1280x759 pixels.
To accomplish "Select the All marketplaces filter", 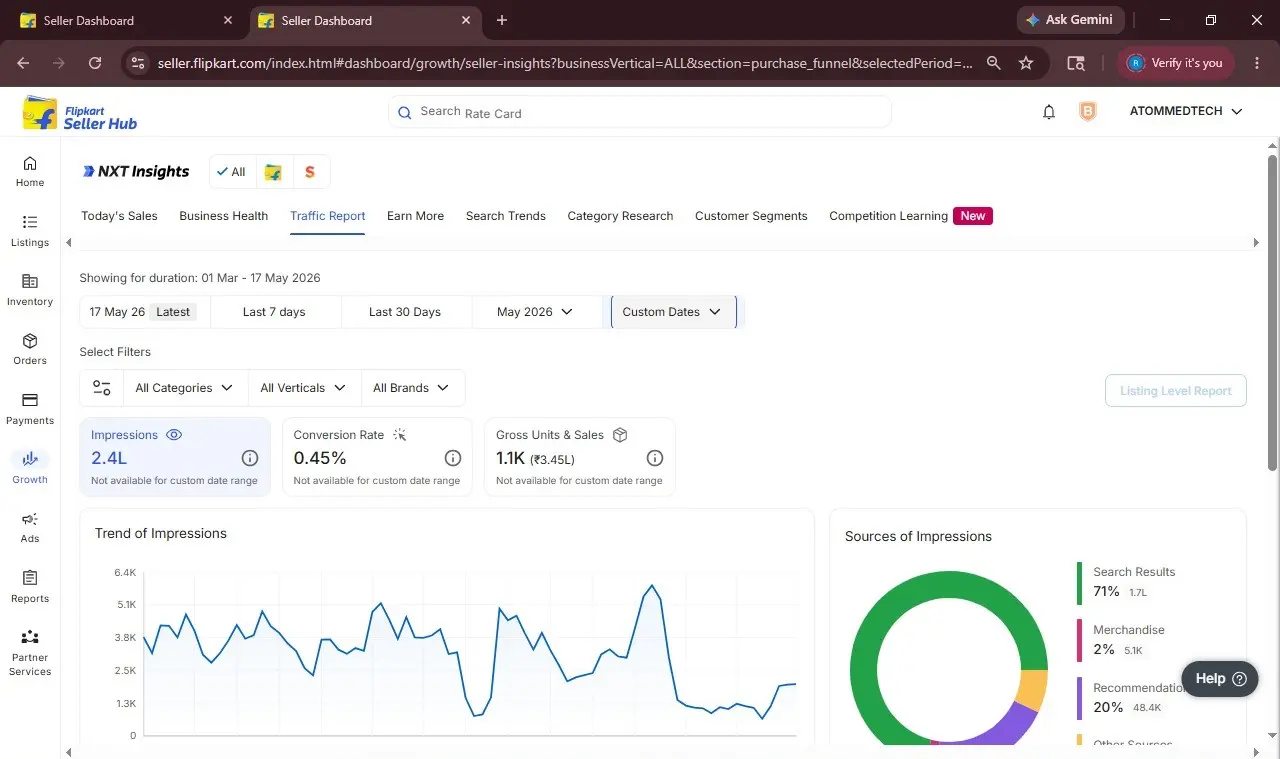I will point(232,172).
